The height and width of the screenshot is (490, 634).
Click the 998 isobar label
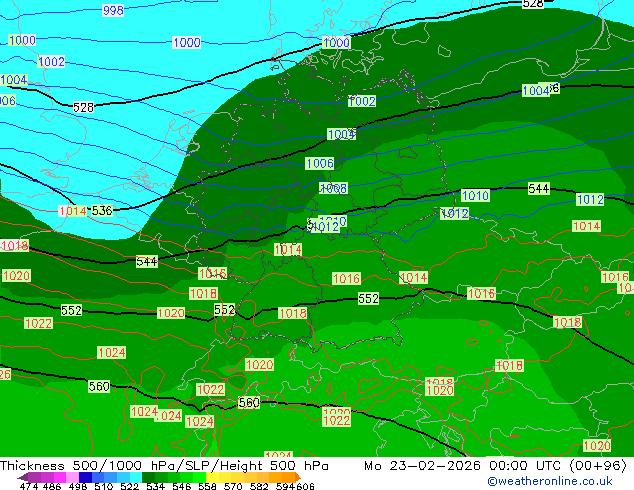point(113,10)
